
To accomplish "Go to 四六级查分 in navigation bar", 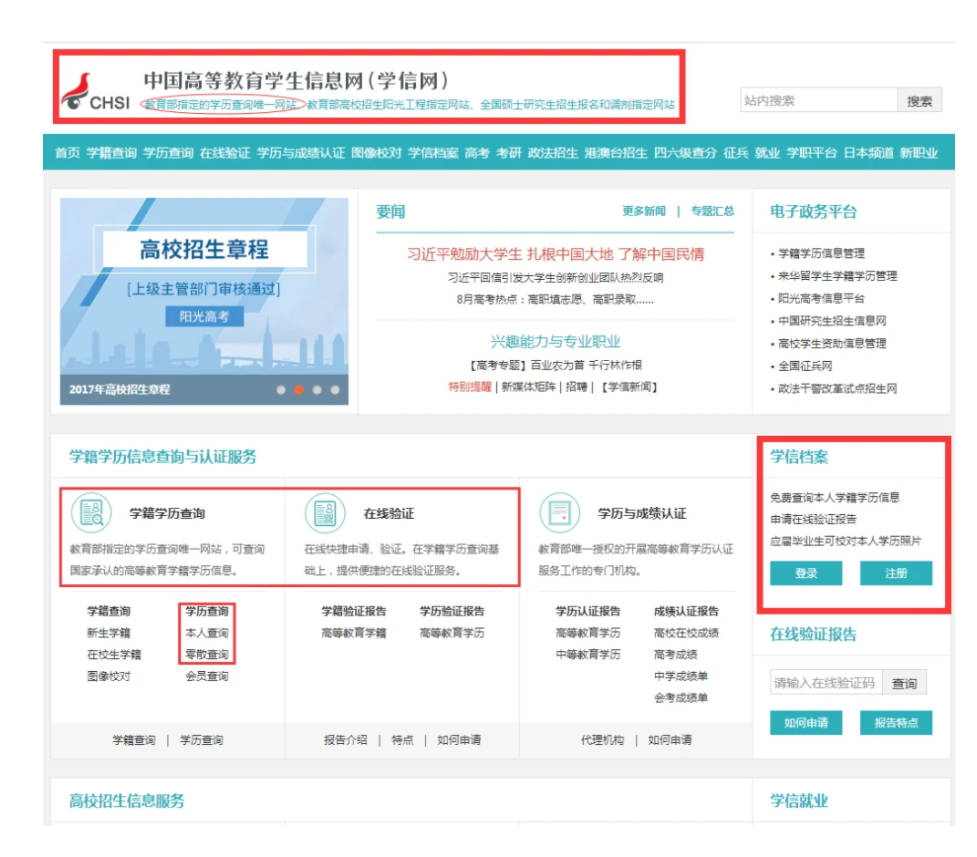I will click(x=685, y=153).
